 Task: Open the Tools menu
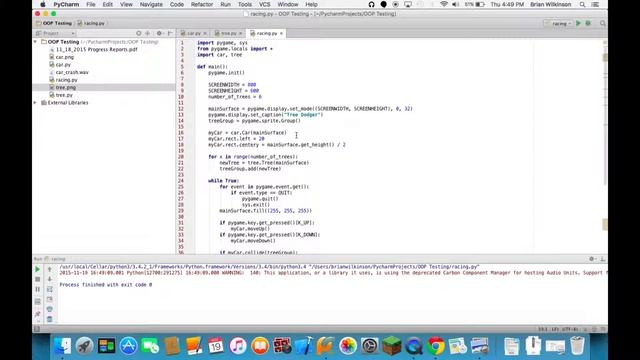[244, 4]
